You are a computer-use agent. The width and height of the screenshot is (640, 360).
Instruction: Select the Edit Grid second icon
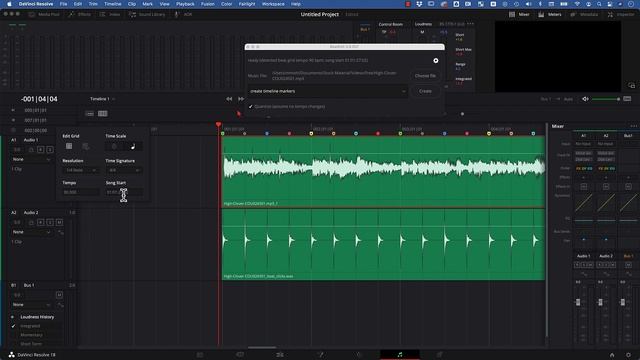(x=86, y=146)
